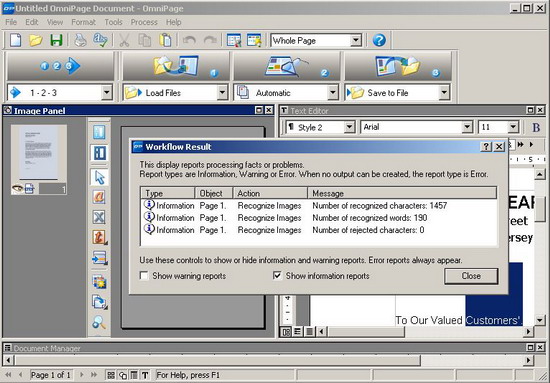Open the Process menu
This screenshot has height=383, width=550.
(x=144, y=22)
